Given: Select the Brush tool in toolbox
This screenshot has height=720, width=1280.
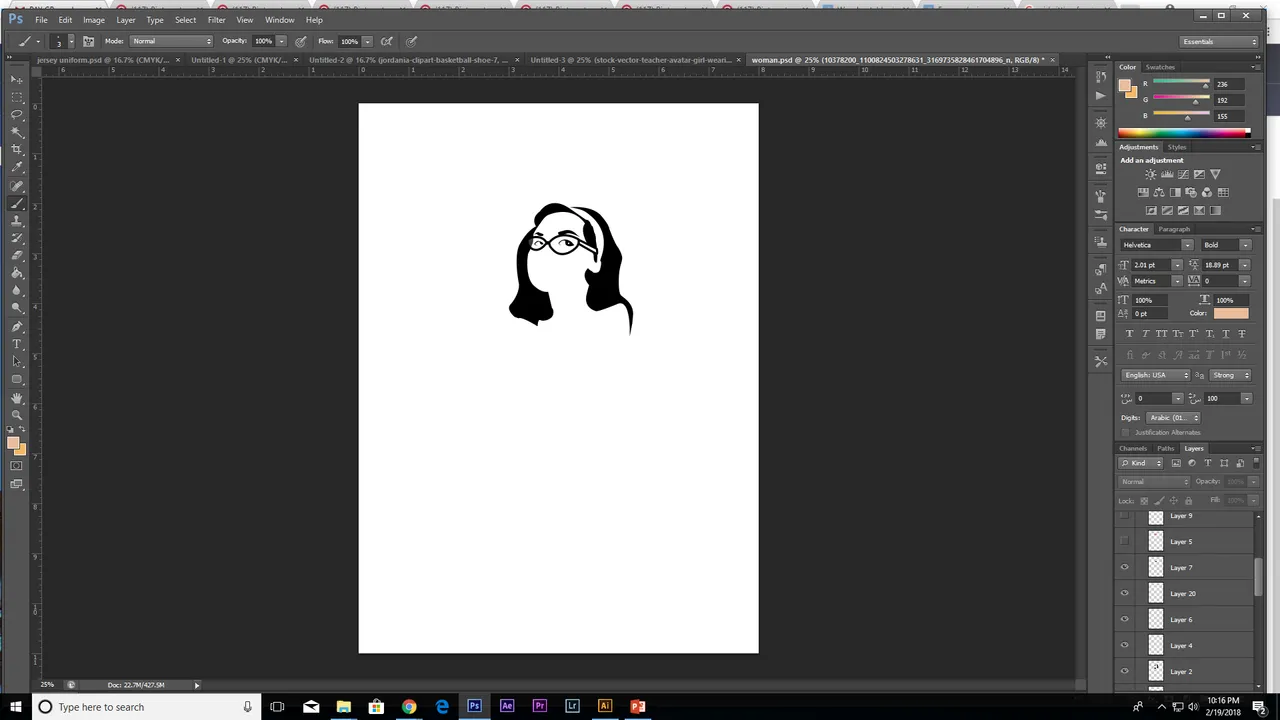Looking at the screenshot, I should (x=17, y=203).
